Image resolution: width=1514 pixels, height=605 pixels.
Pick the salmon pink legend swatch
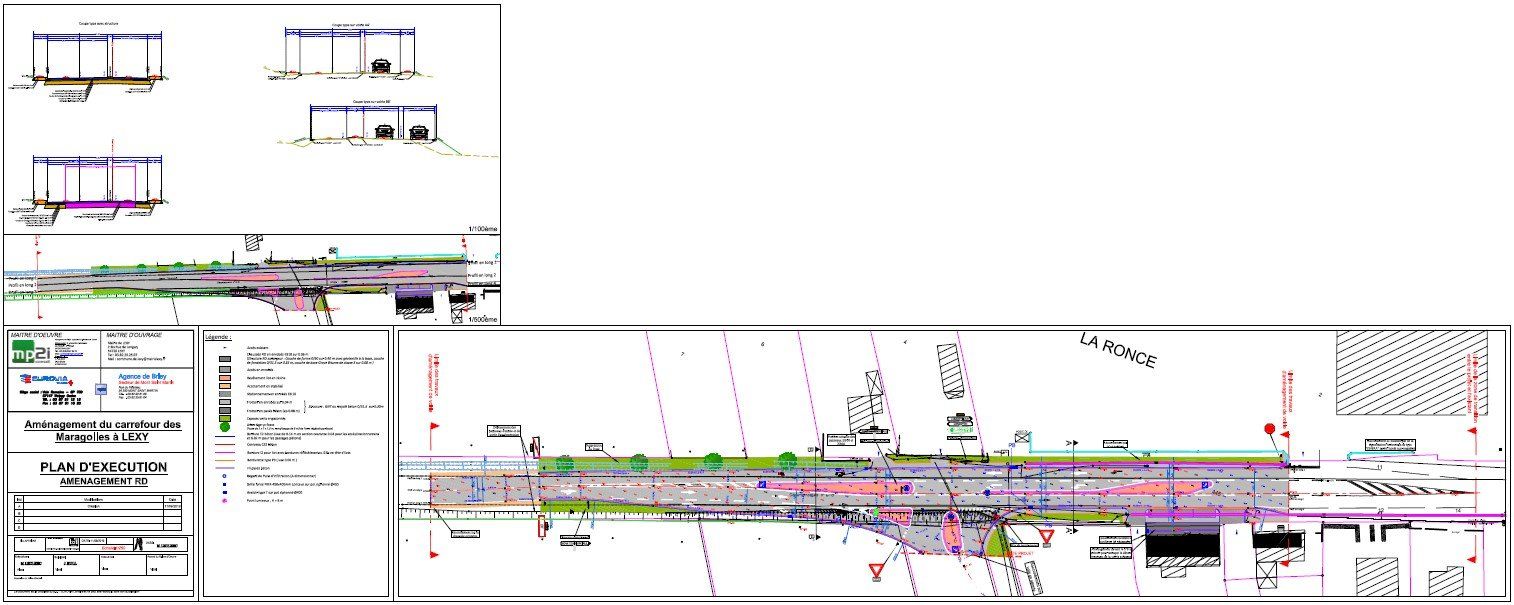click(225, 378)
